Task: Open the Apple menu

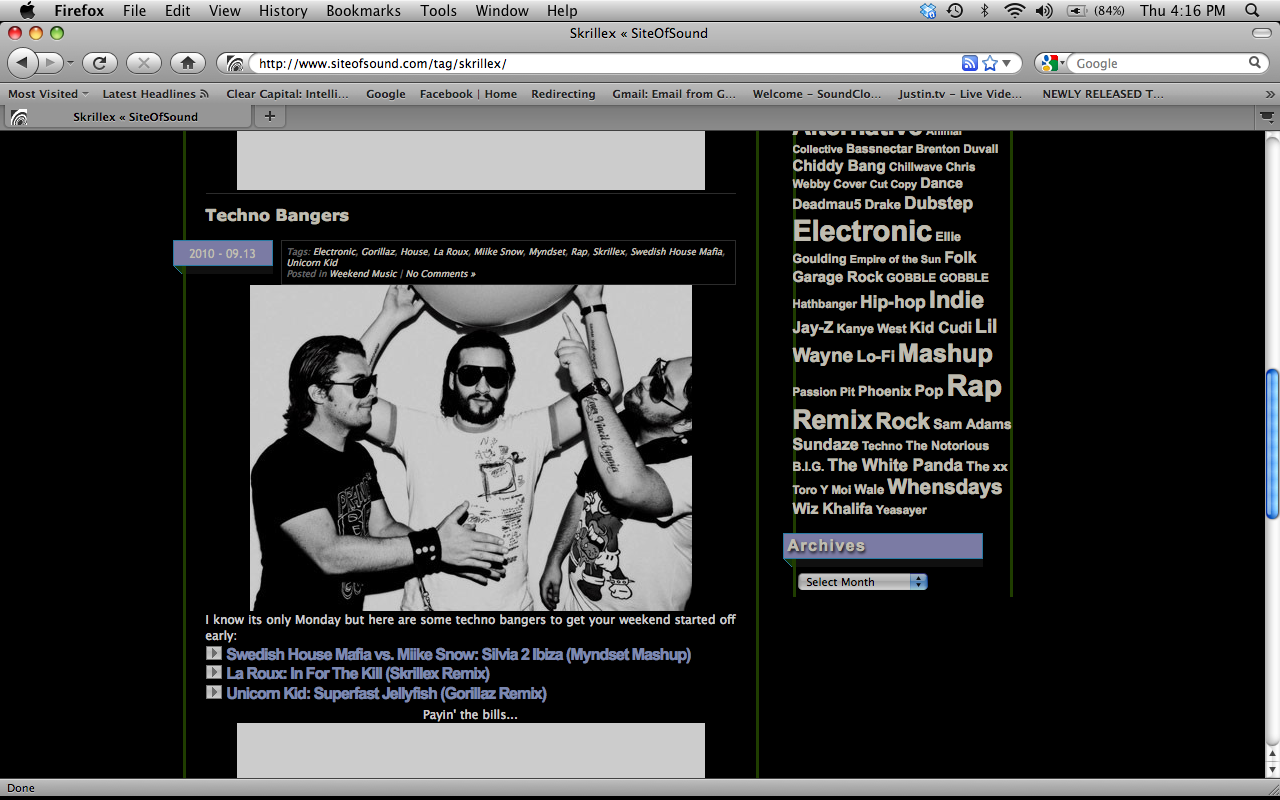Action: (x=27, y=11)
